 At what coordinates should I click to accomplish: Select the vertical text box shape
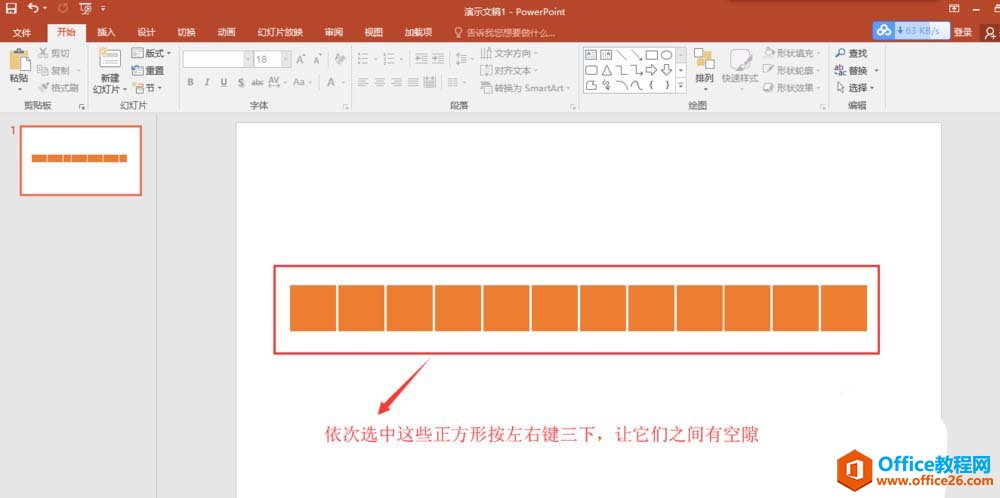(606, 55)
